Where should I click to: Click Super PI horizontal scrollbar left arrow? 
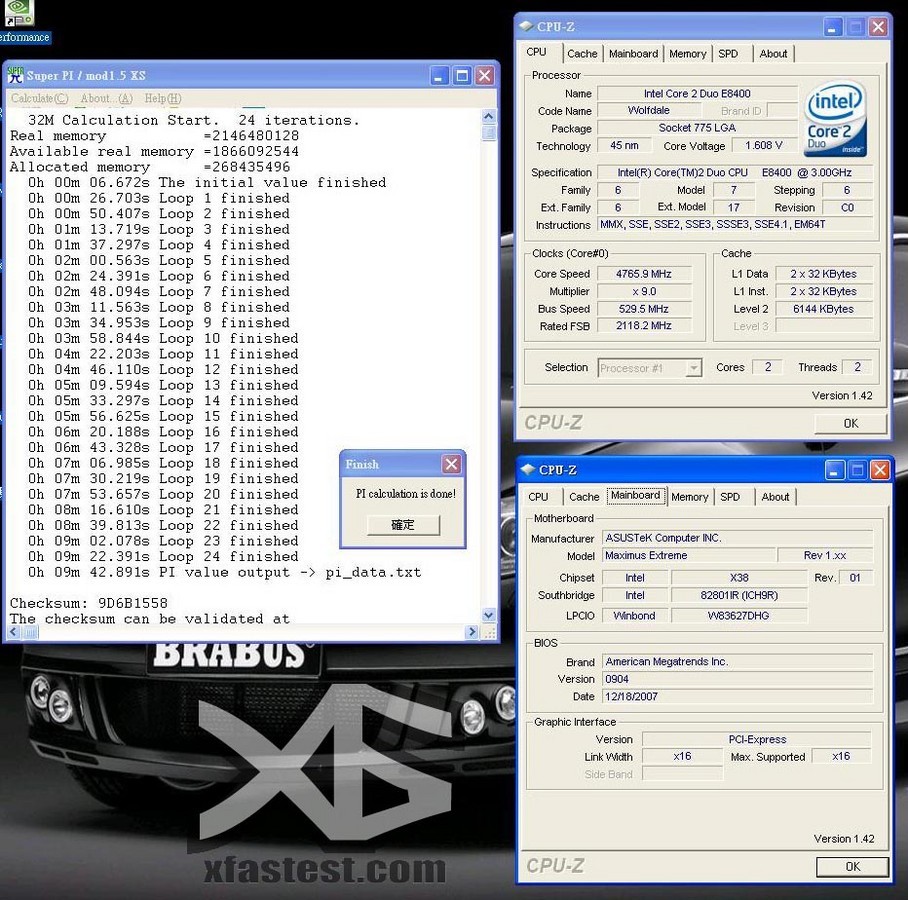pos(14,632)
